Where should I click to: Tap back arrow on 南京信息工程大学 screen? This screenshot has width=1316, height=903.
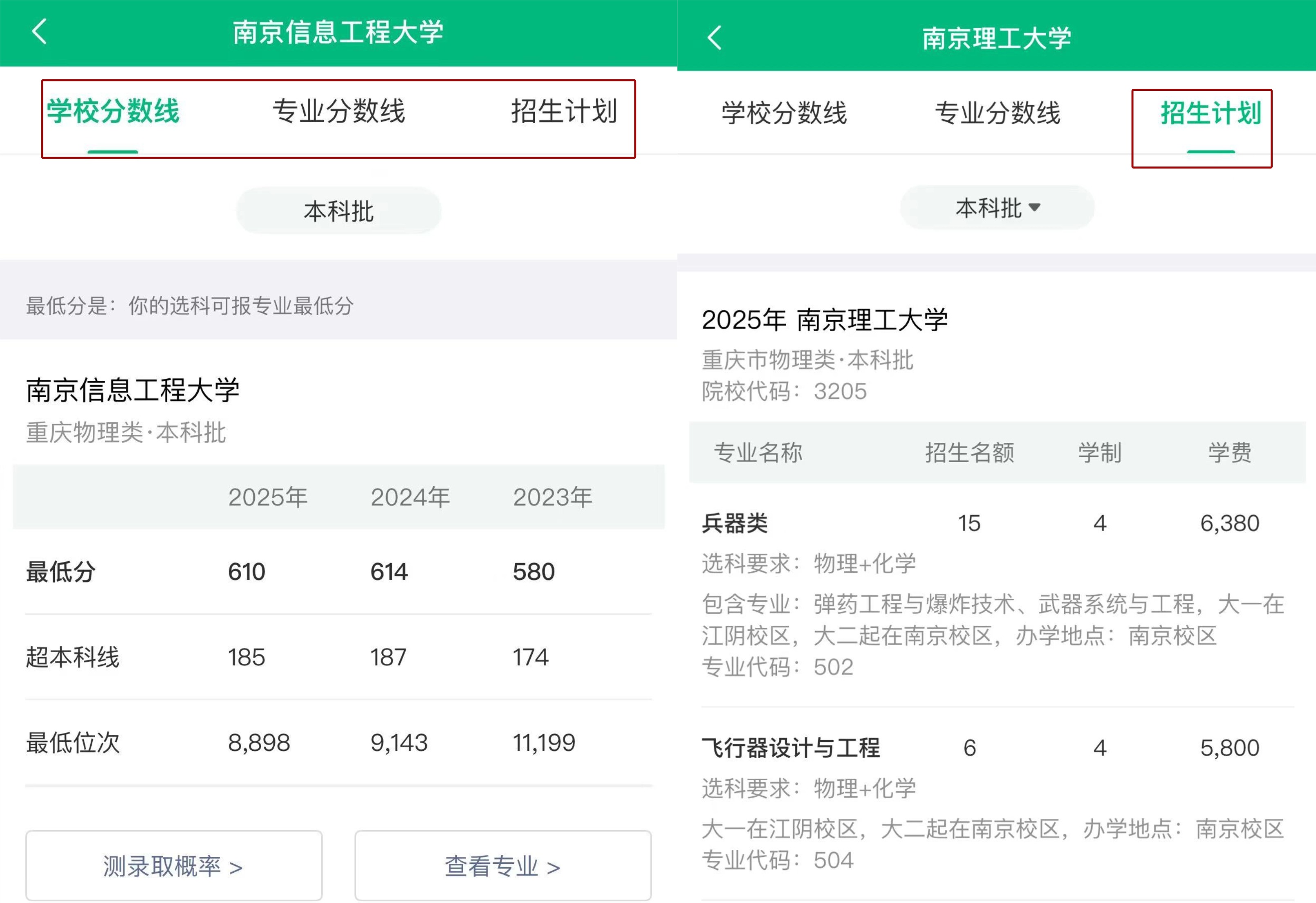tap(40, 31)
